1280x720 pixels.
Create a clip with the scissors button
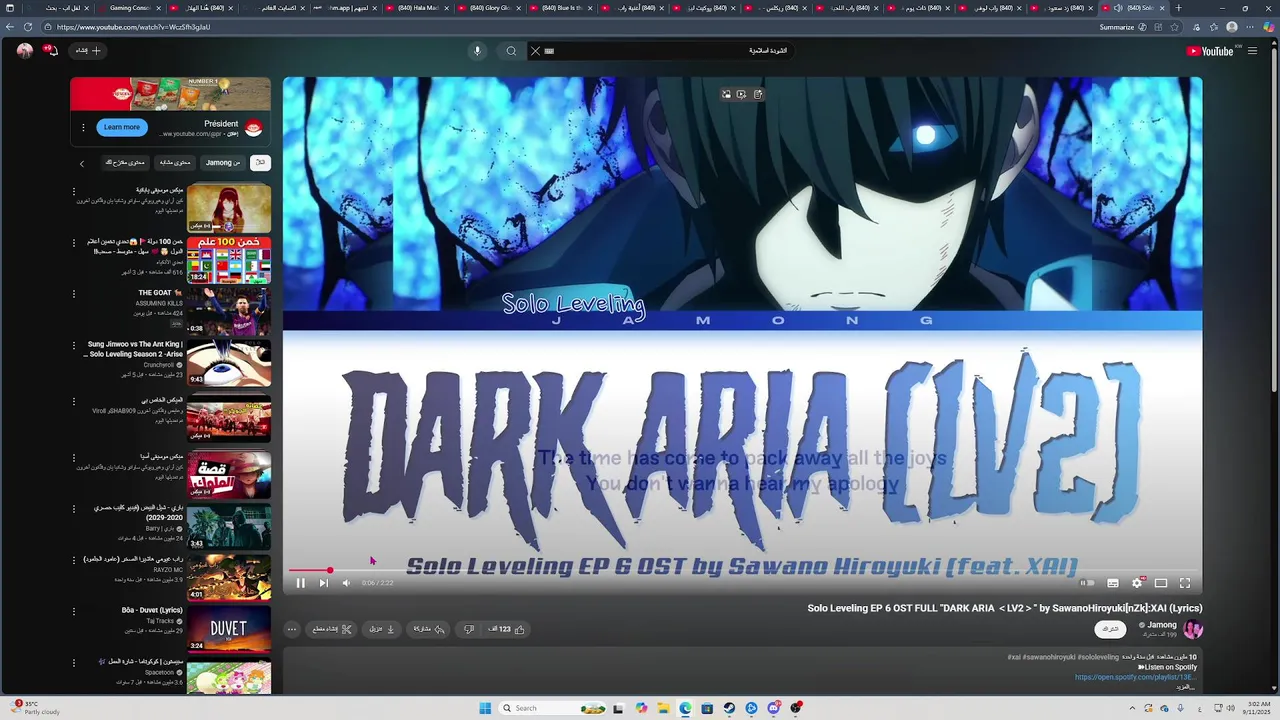coord(333,629)
